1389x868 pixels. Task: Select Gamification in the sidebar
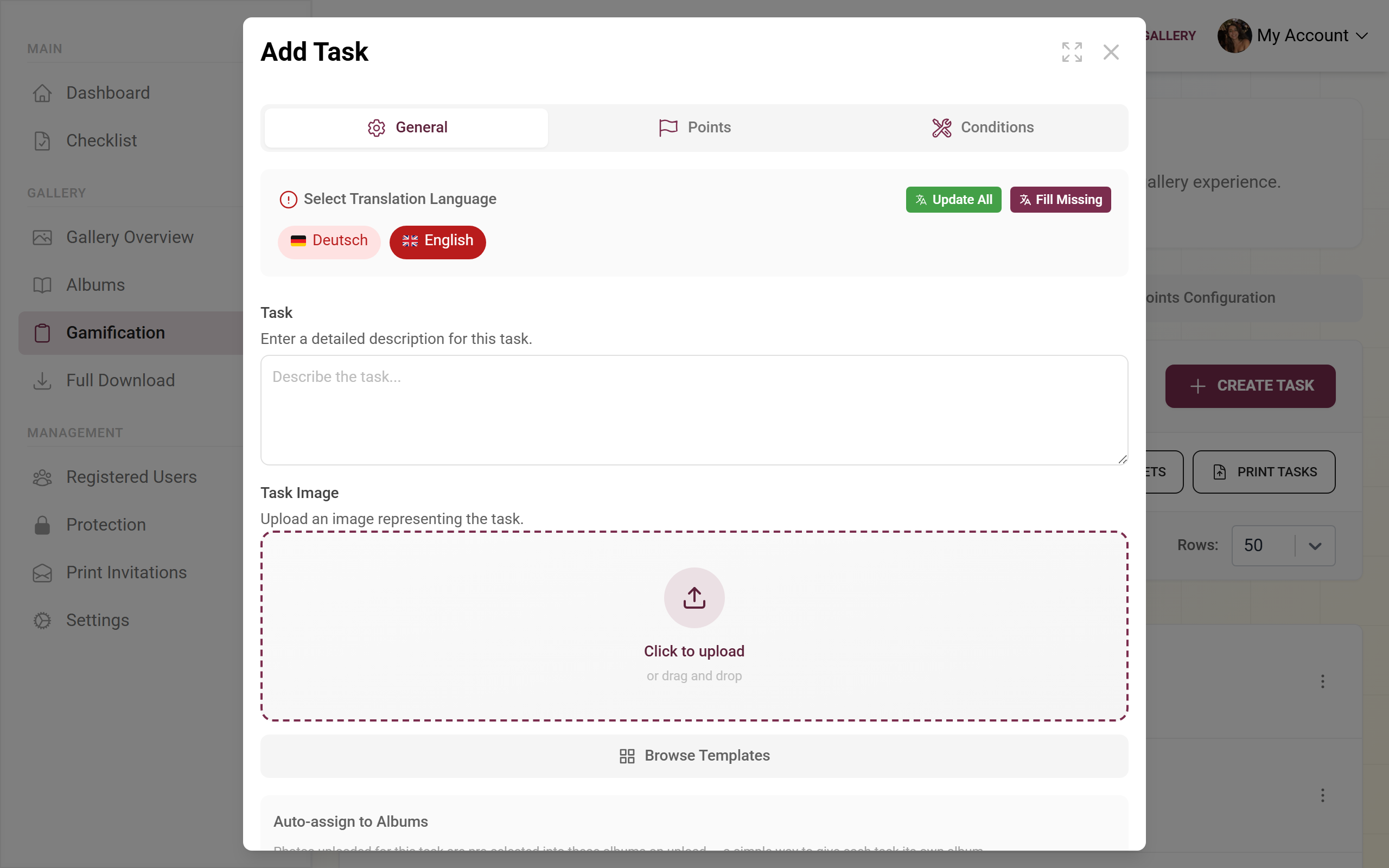(x=132, y=333)
